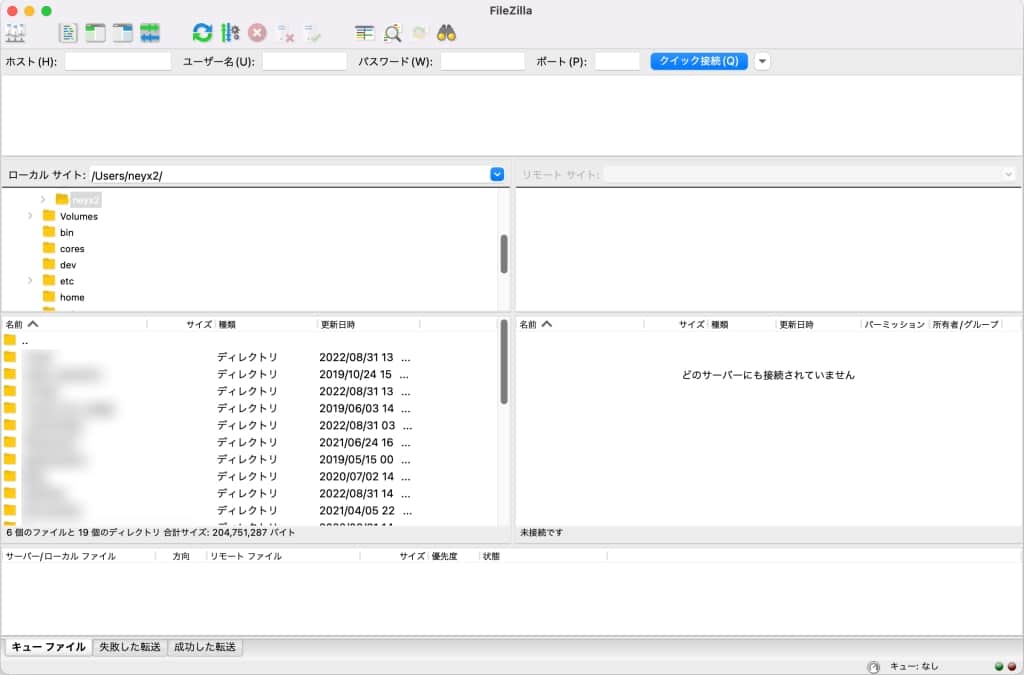This screenshot has width=1024, height=675.
Task: Toggle processing of the transfer queue
Action: 230,33
